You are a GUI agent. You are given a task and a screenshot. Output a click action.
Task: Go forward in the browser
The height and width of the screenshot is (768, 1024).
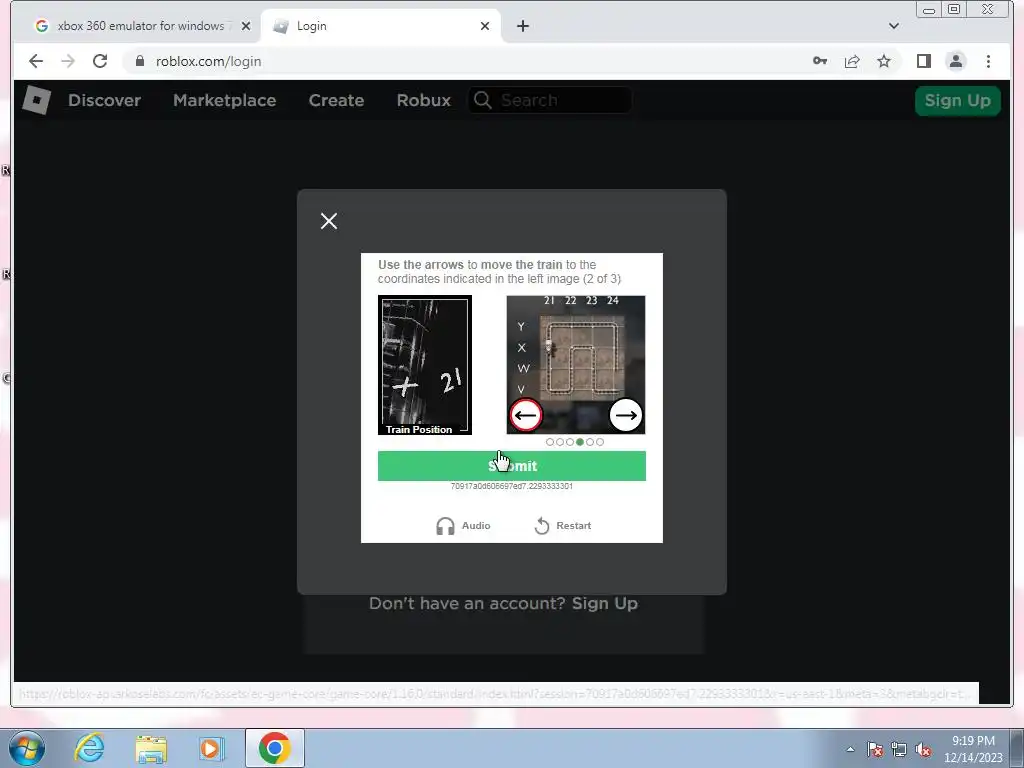68,61
